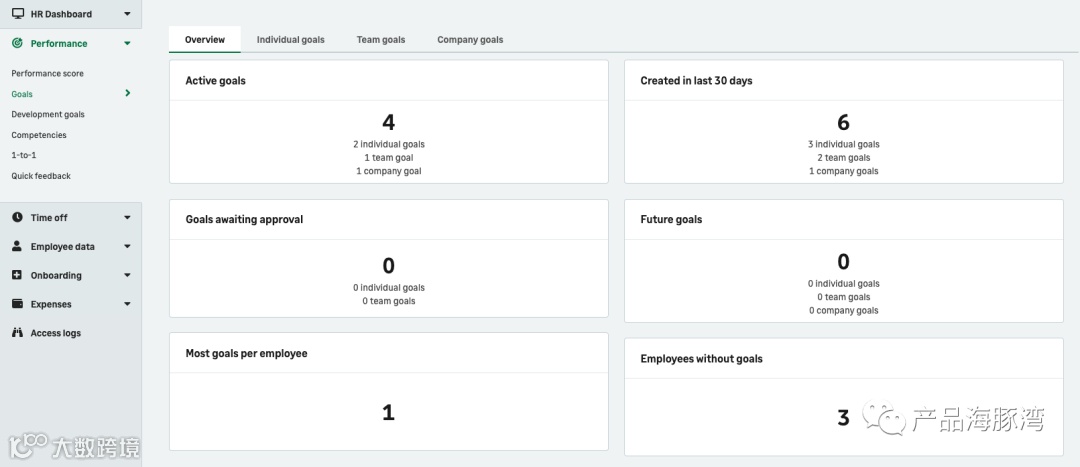Click the Performance target icon
1080x467 pixels.
point(17,43)
